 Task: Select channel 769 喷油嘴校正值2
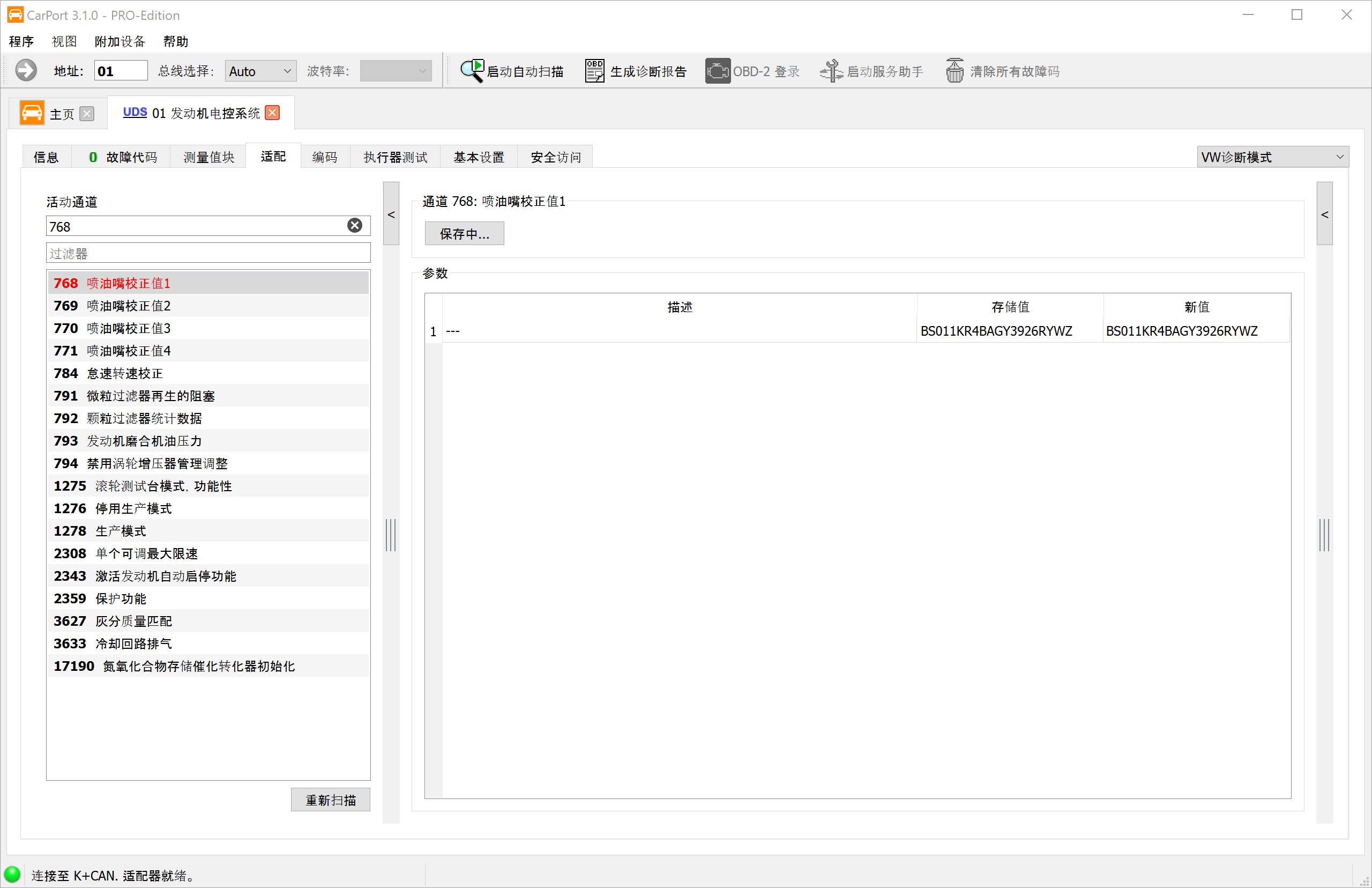click(208, 305)
